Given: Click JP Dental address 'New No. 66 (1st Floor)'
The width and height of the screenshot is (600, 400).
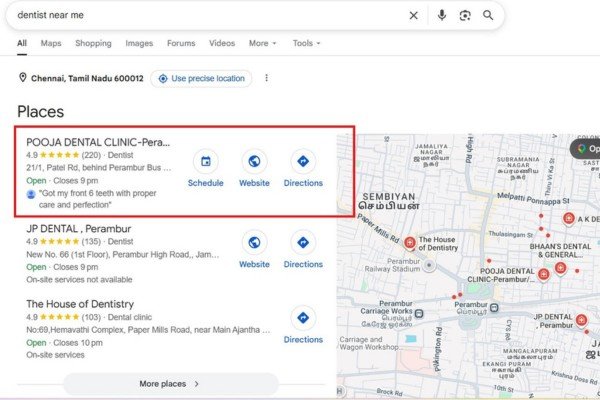Looking at the screenshot, I should (122, 255).
